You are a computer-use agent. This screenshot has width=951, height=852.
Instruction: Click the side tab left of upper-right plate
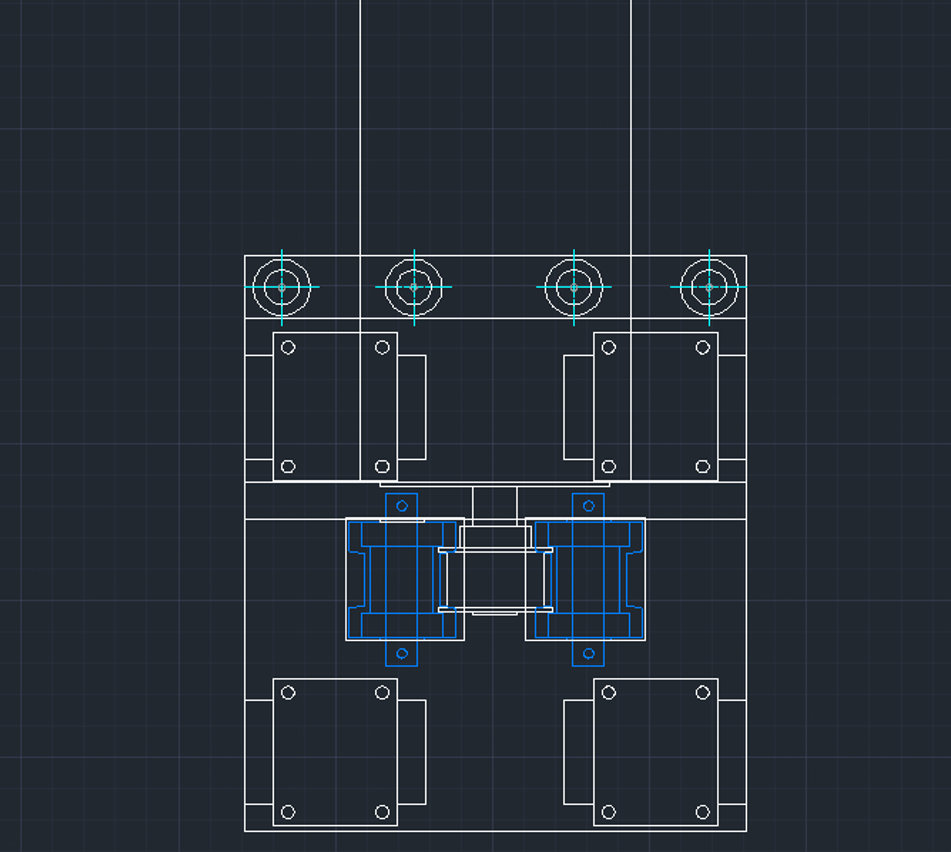pyautogui.click(x=579, y=408)
